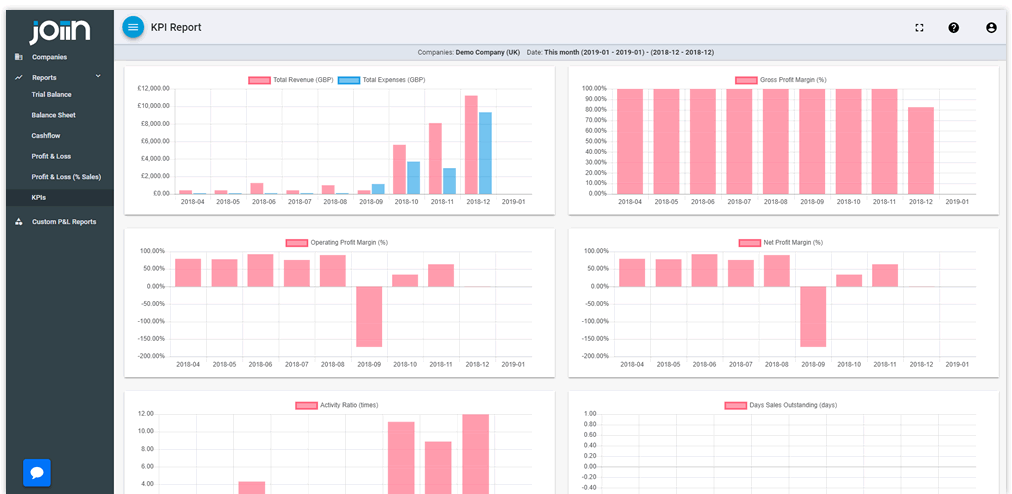Open the user account icon
Image resolution: width=1012 pixels, height=494 pixels.
(991, 28)
